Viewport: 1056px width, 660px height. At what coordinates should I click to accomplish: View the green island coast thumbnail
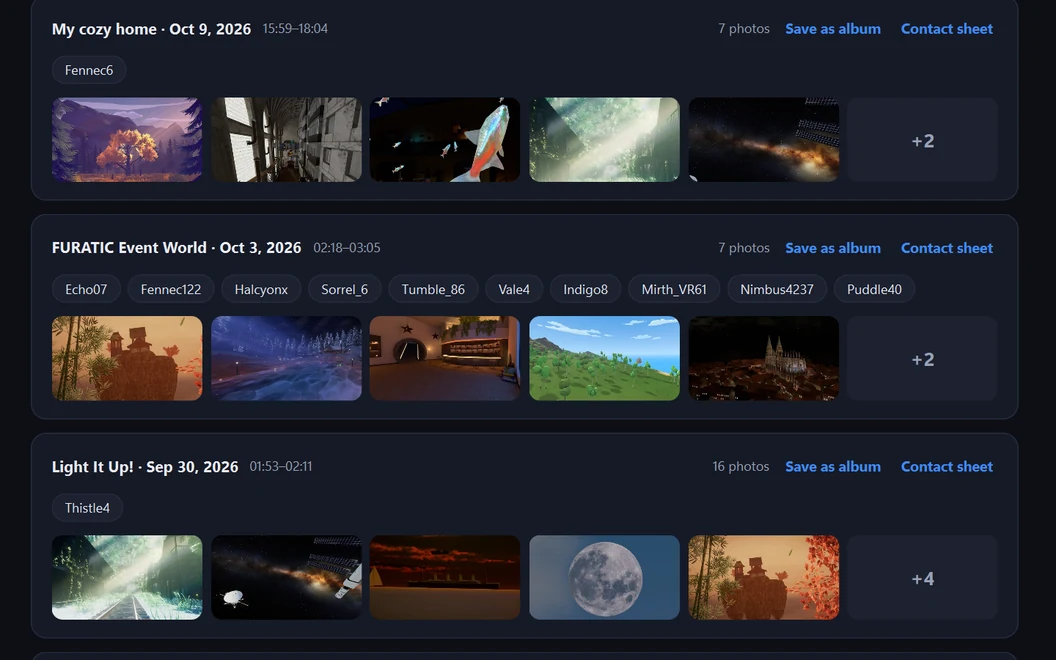click(604, 359)
